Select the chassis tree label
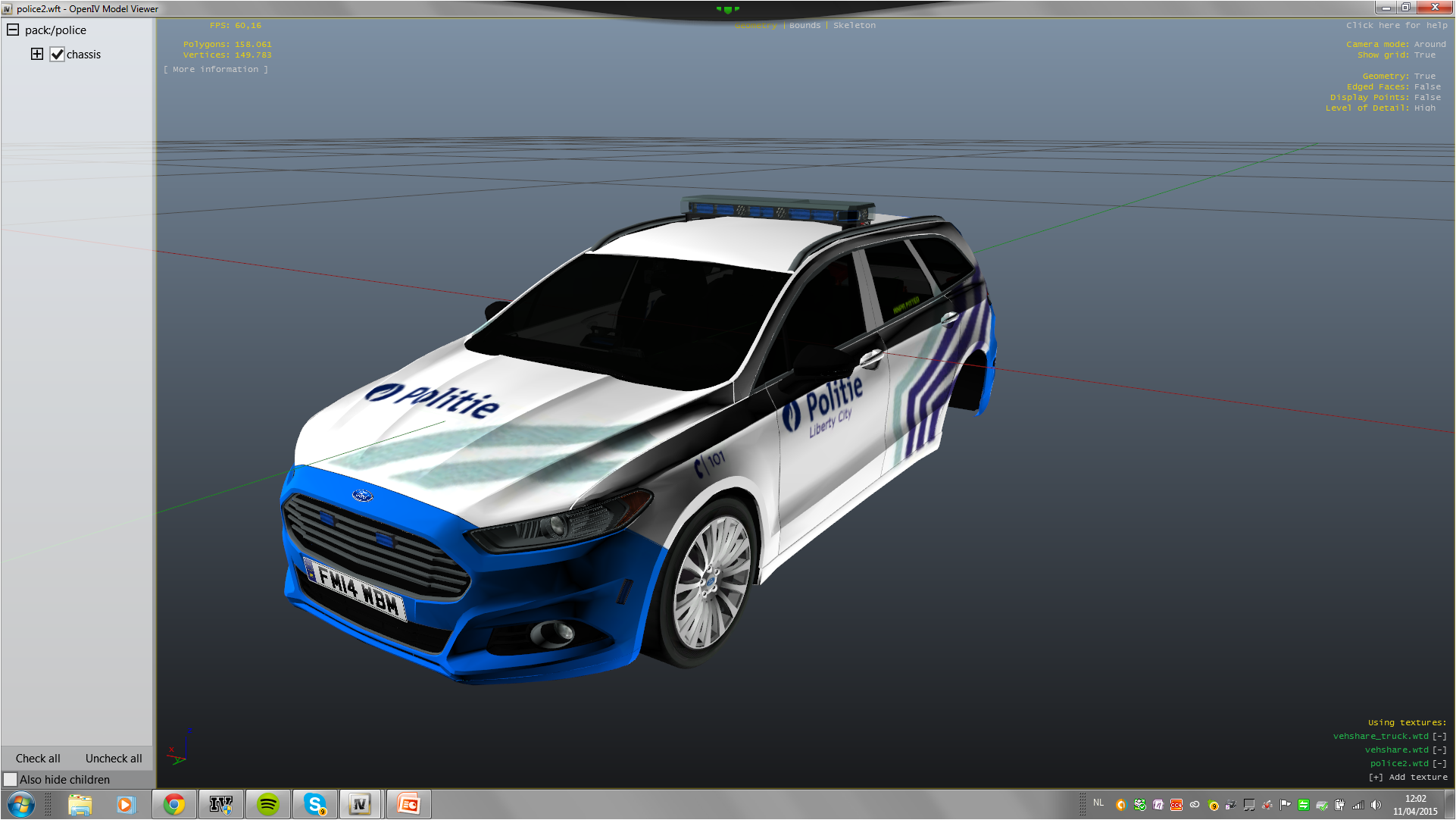This screenshot has width=1456, height=820. pos(83,55)
